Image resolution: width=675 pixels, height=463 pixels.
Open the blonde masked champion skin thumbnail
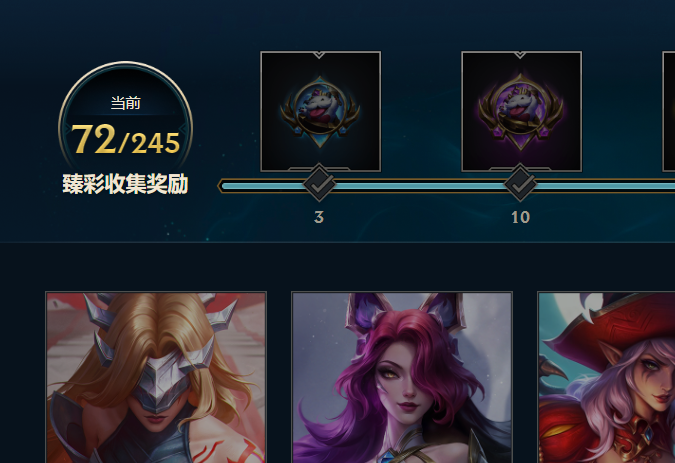coord(156,377)
